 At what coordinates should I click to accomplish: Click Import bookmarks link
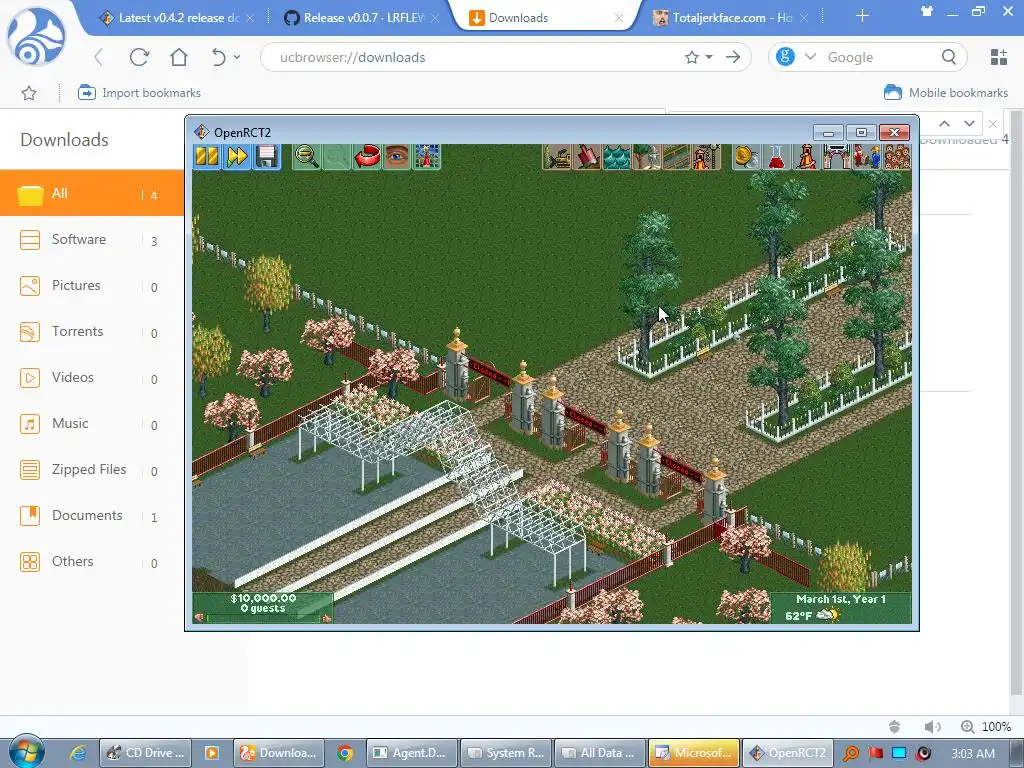[x=139, y=93]
